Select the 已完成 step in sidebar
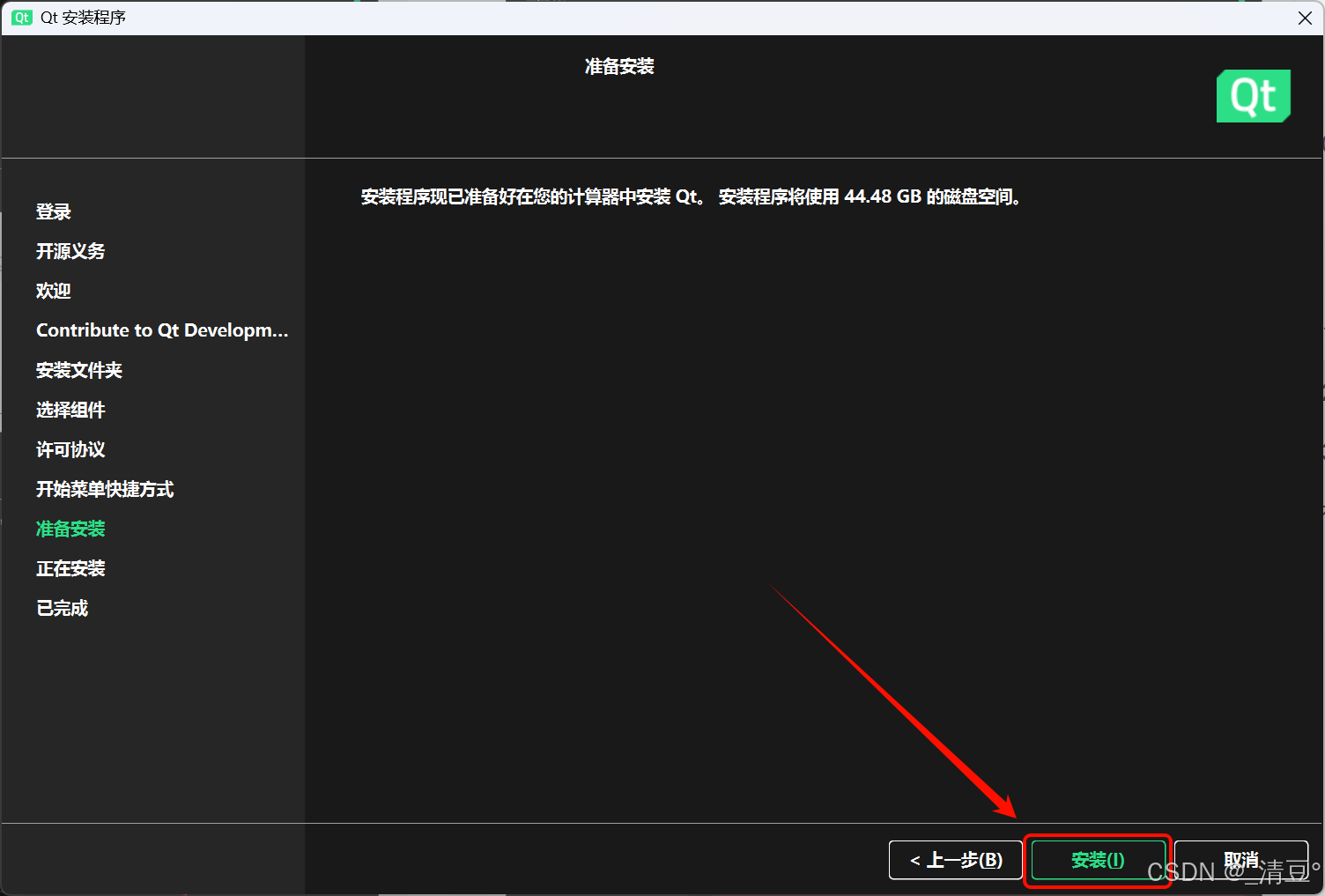 [63, 608]
